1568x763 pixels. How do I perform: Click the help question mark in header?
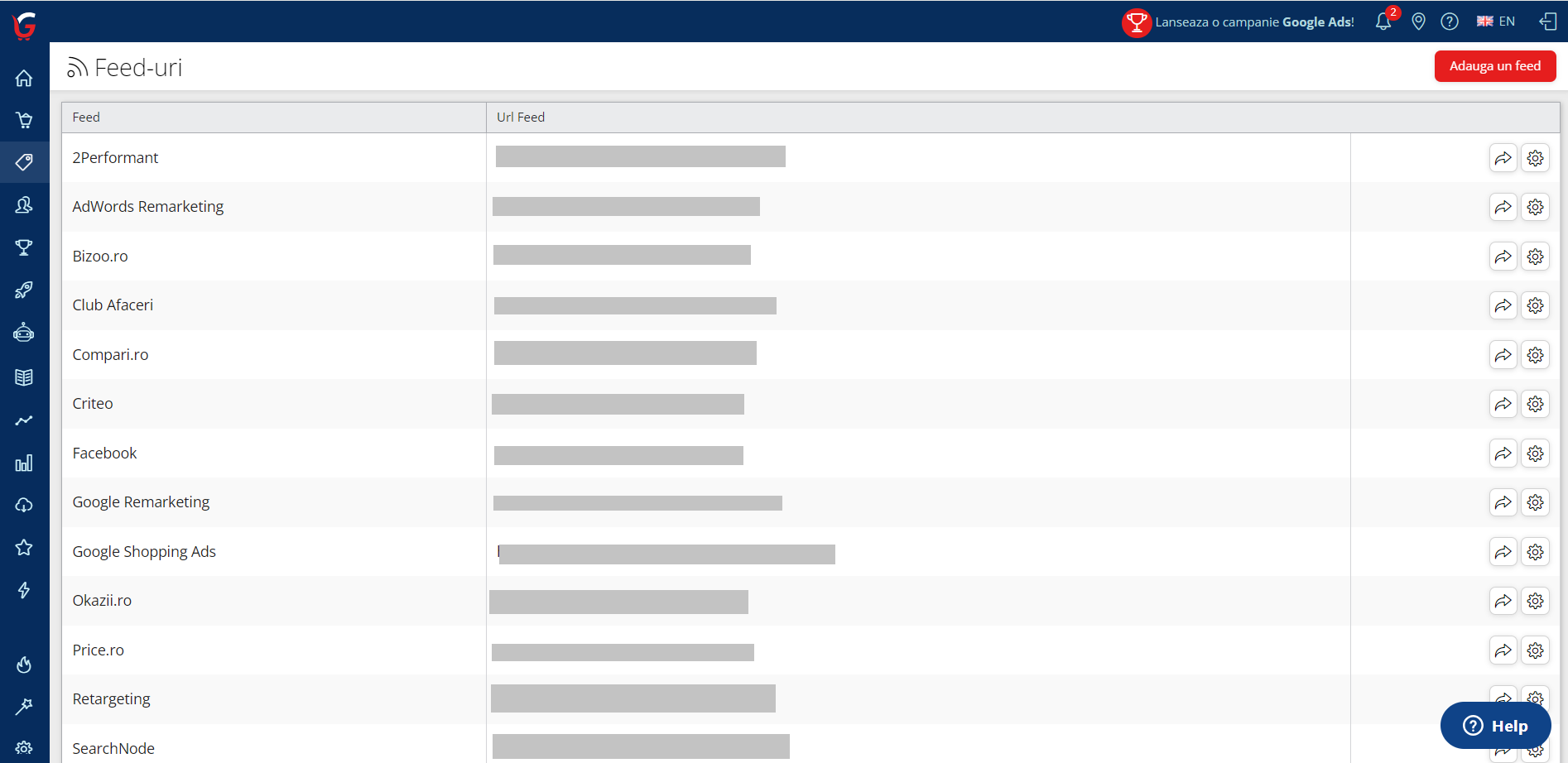1449,22
